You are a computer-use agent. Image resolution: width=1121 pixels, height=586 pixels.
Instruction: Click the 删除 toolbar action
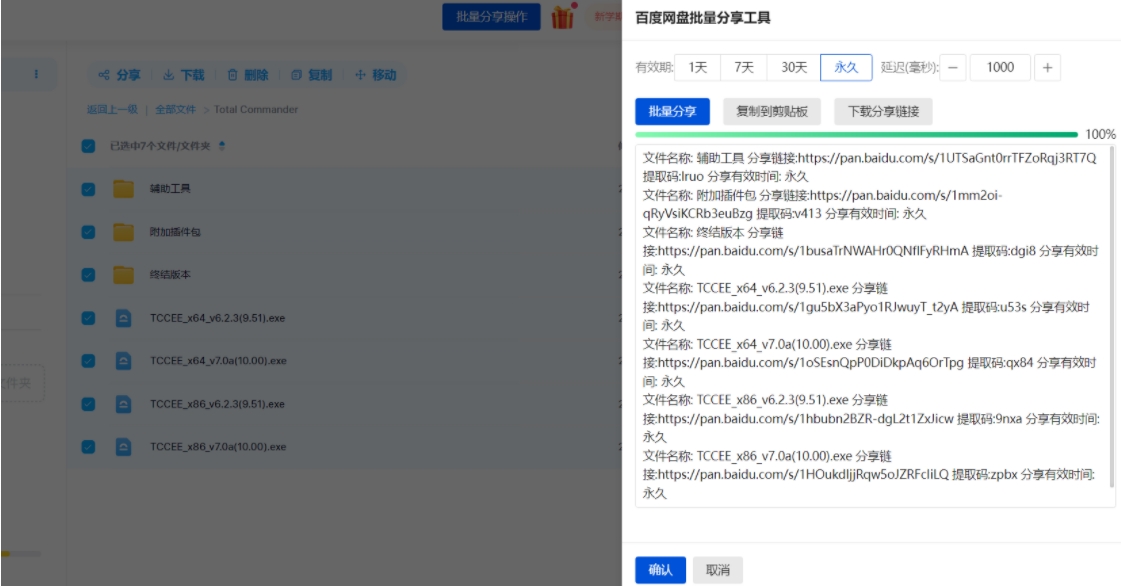tap(248, 75)
